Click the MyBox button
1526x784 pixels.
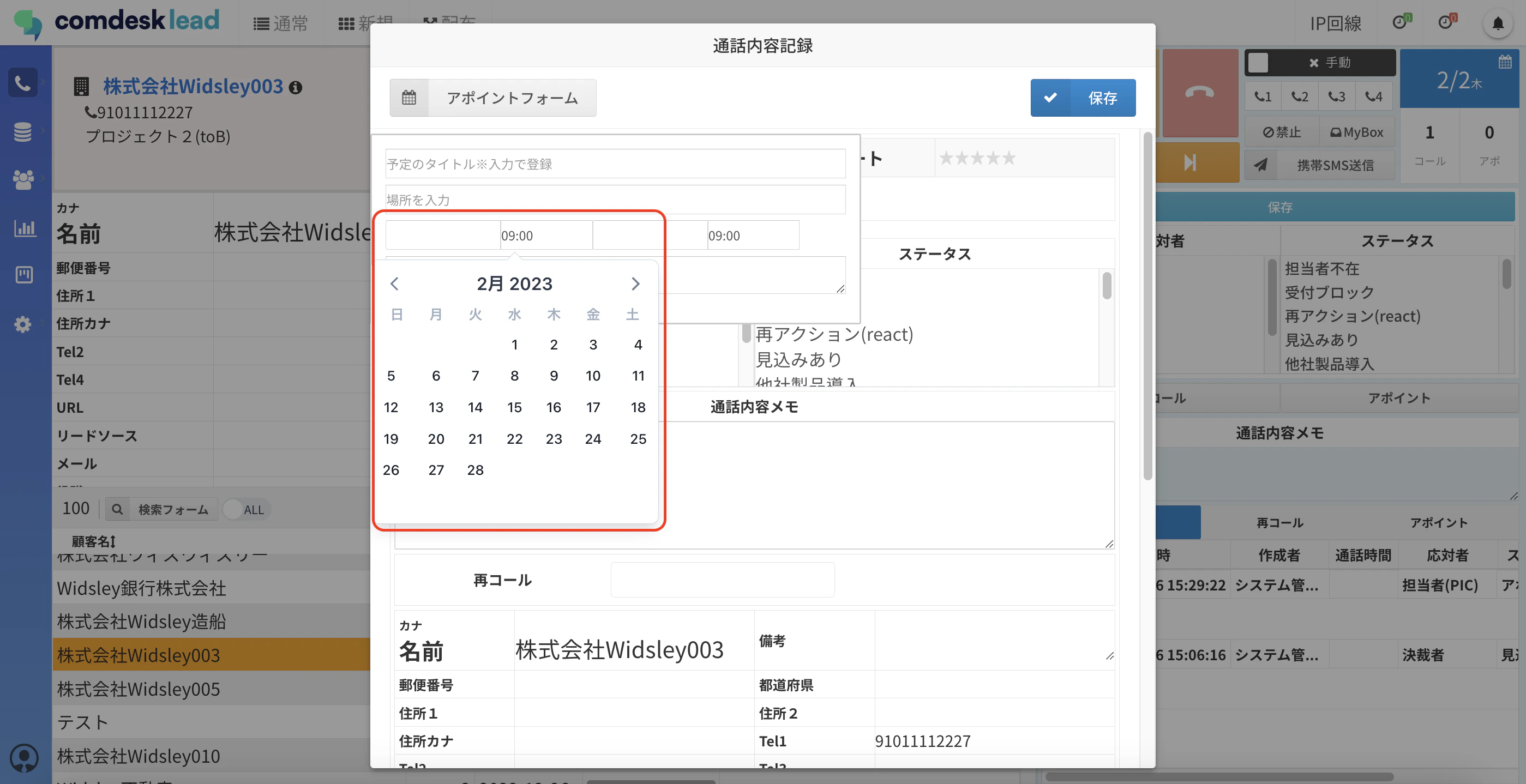(x=1356, y=132)
